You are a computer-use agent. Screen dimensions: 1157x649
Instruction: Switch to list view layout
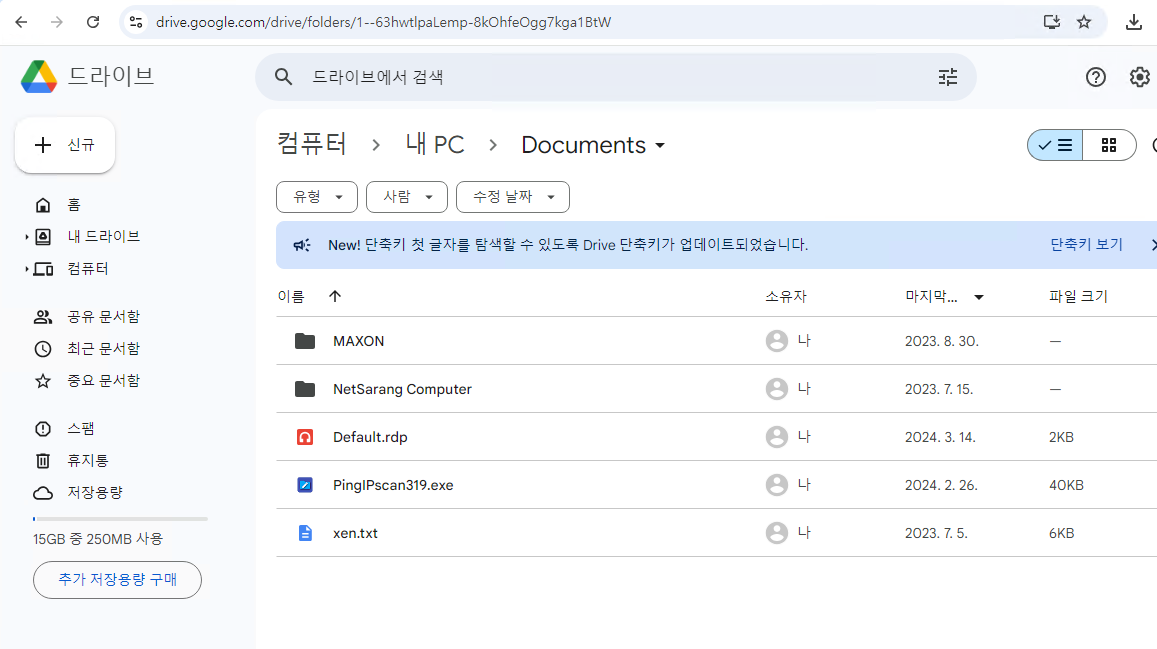[1055, 145]
